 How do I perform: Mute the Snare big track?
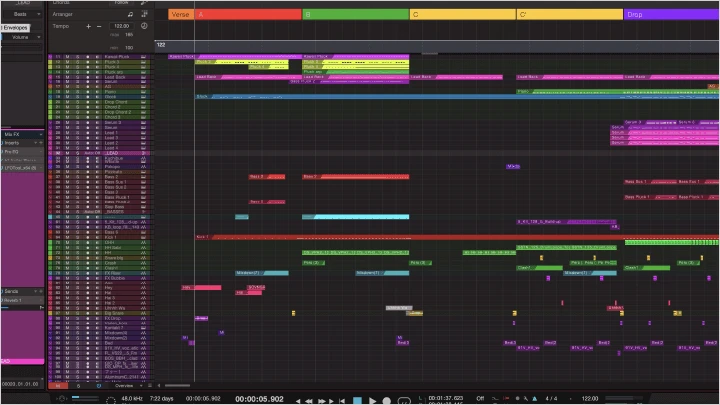pyautogui.click(x=68, y=258)
